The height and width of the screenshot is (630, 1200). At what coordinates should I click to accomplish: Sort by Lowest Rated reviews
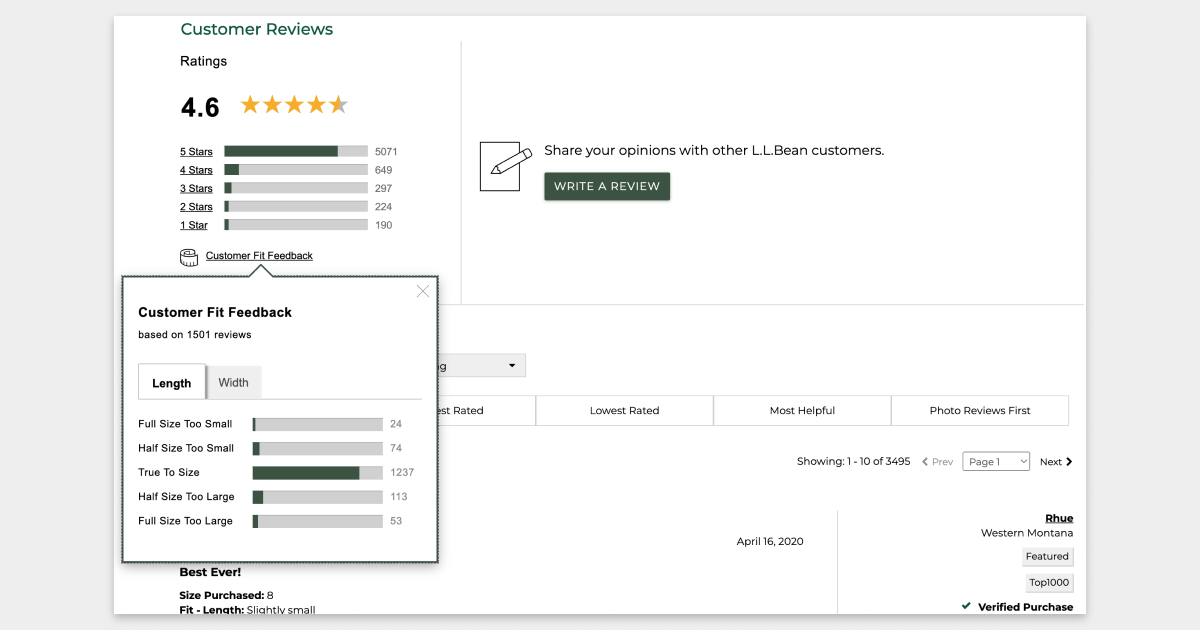[x=624, y=410]
